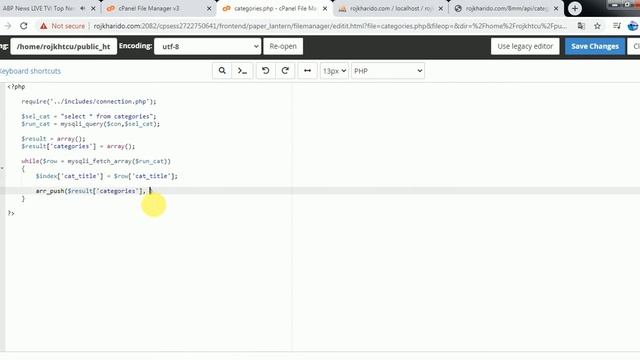Click the file path input field

[64, 47]
